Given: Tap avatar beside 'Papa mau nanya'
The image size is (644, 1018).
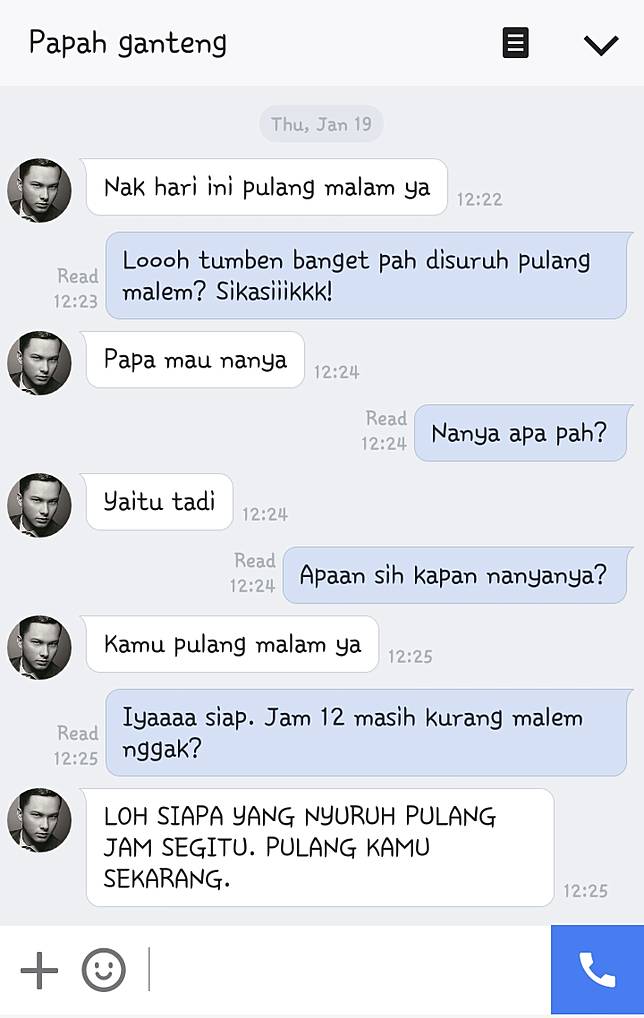Looking at the screenshot, I should pyautogui.click(x=39, y=363).
